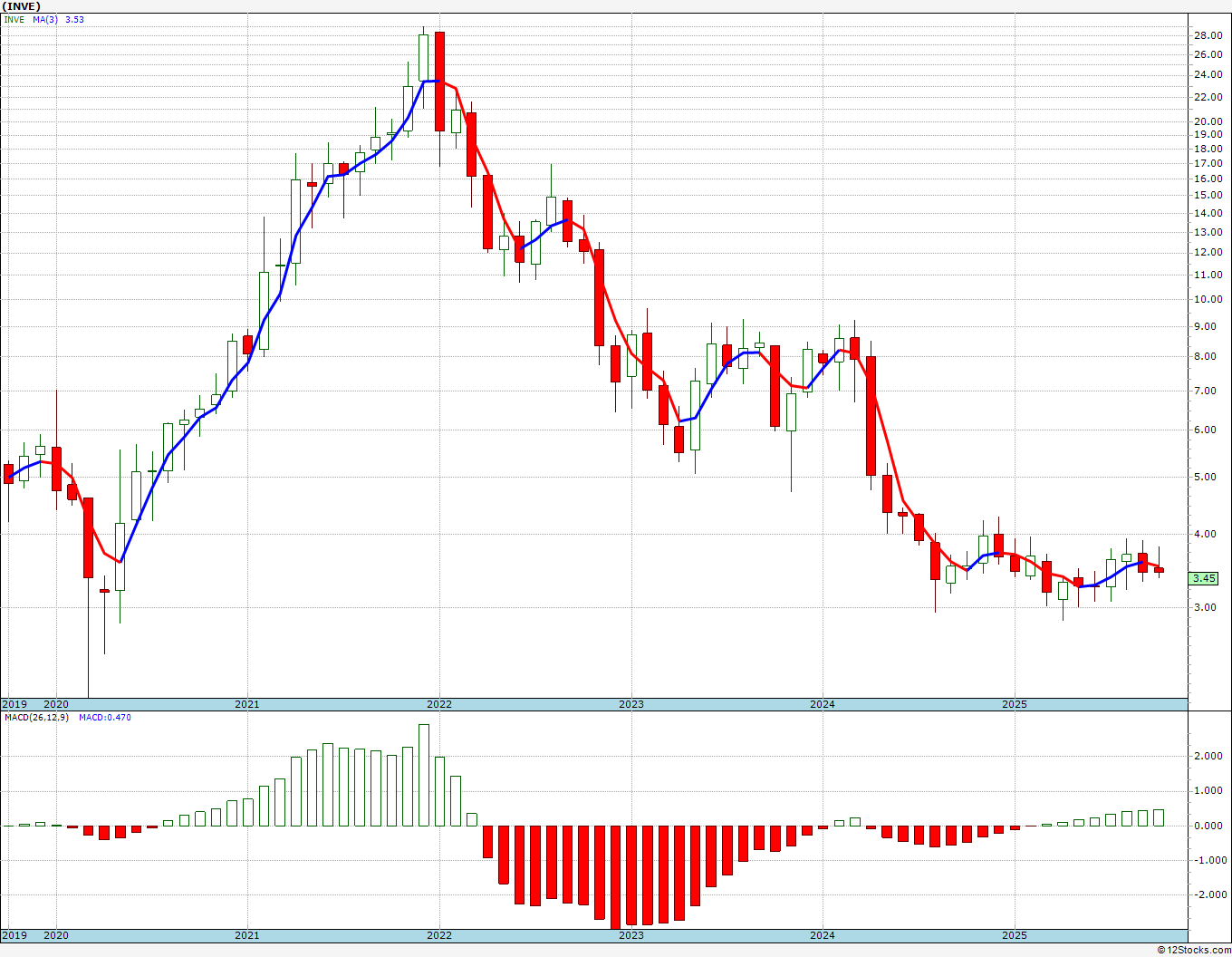The height and width of the screenshot is (957, 1232).
Task: Click the (INVE) chart title
Action: pyautogui.click(x=22, y=6)
